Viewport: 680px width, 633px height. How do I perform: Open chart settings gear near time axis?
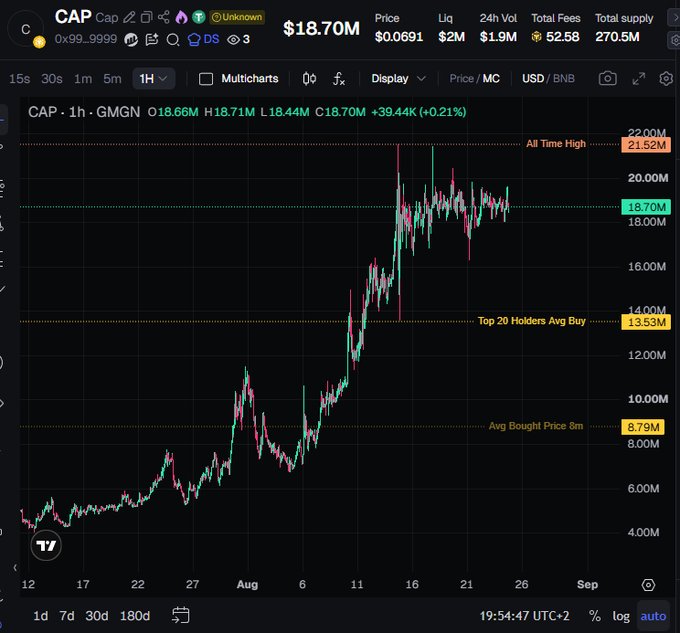(648, 585)
